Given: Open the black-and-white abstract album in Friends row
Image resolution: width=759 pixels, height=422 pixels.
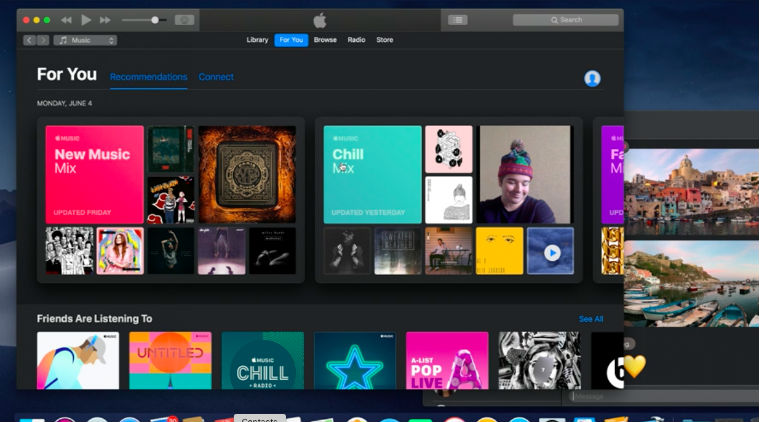Looking at the screenshot, I should point(540,360).
